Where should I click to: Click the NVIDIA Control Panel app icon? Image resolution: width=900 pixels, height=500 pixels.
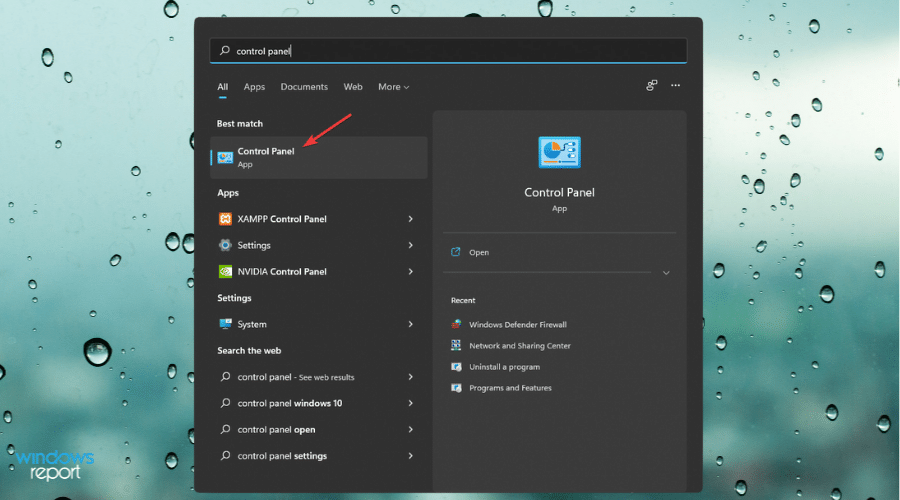pos(225,272)
